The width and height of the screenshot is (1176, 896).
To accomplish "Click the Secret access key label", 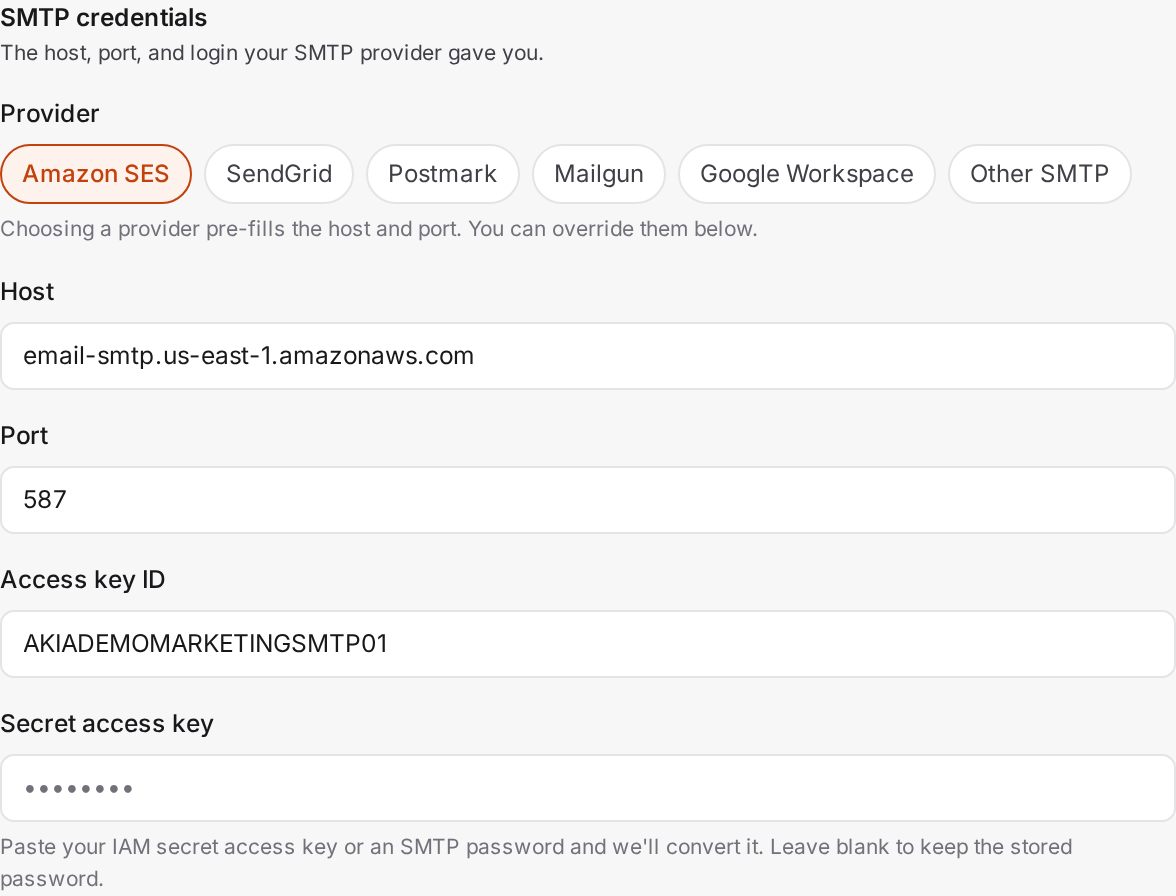I will (106, 724).
